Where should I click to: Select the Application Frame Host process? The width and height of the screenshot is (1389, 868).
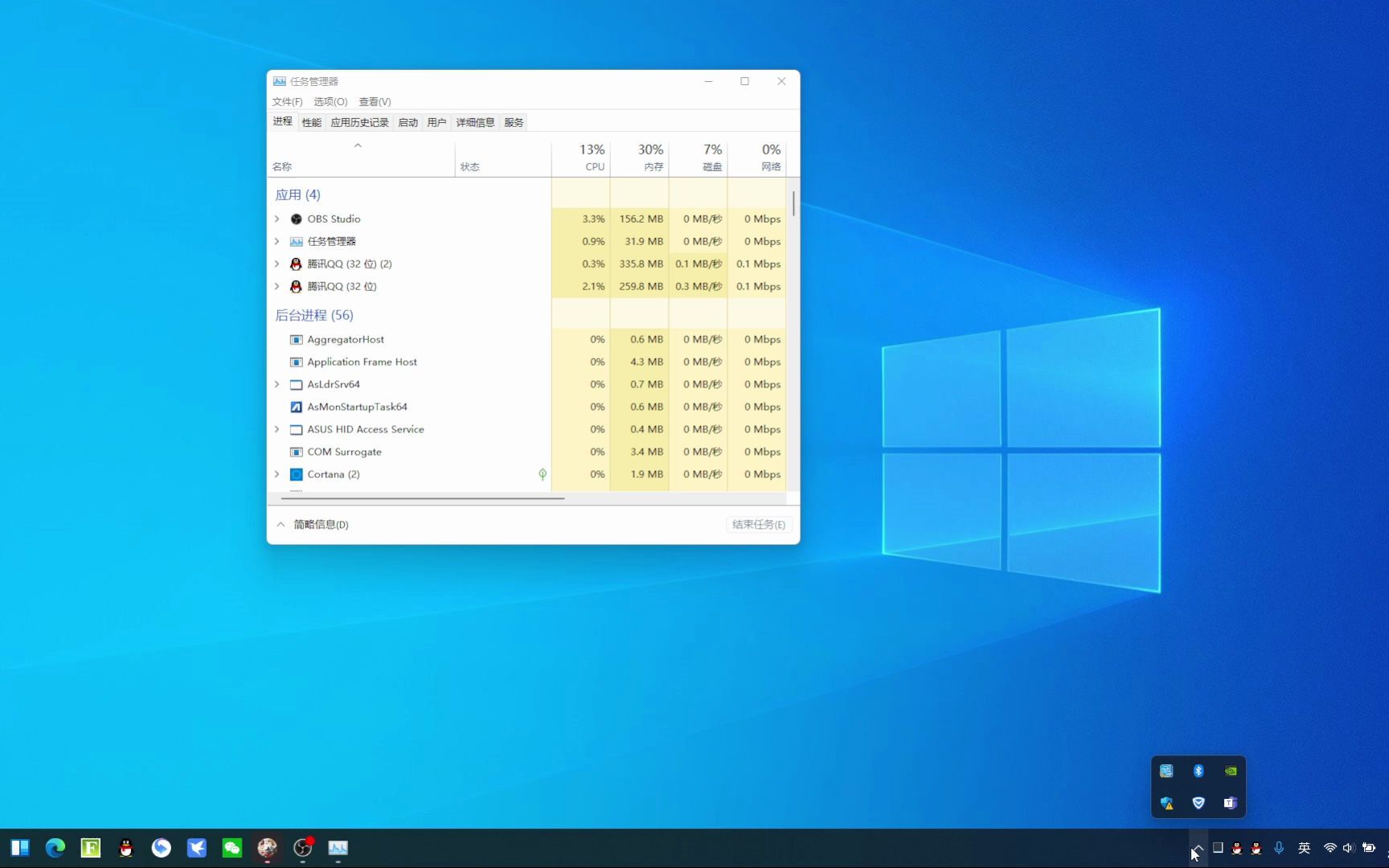tap(527, 362)
